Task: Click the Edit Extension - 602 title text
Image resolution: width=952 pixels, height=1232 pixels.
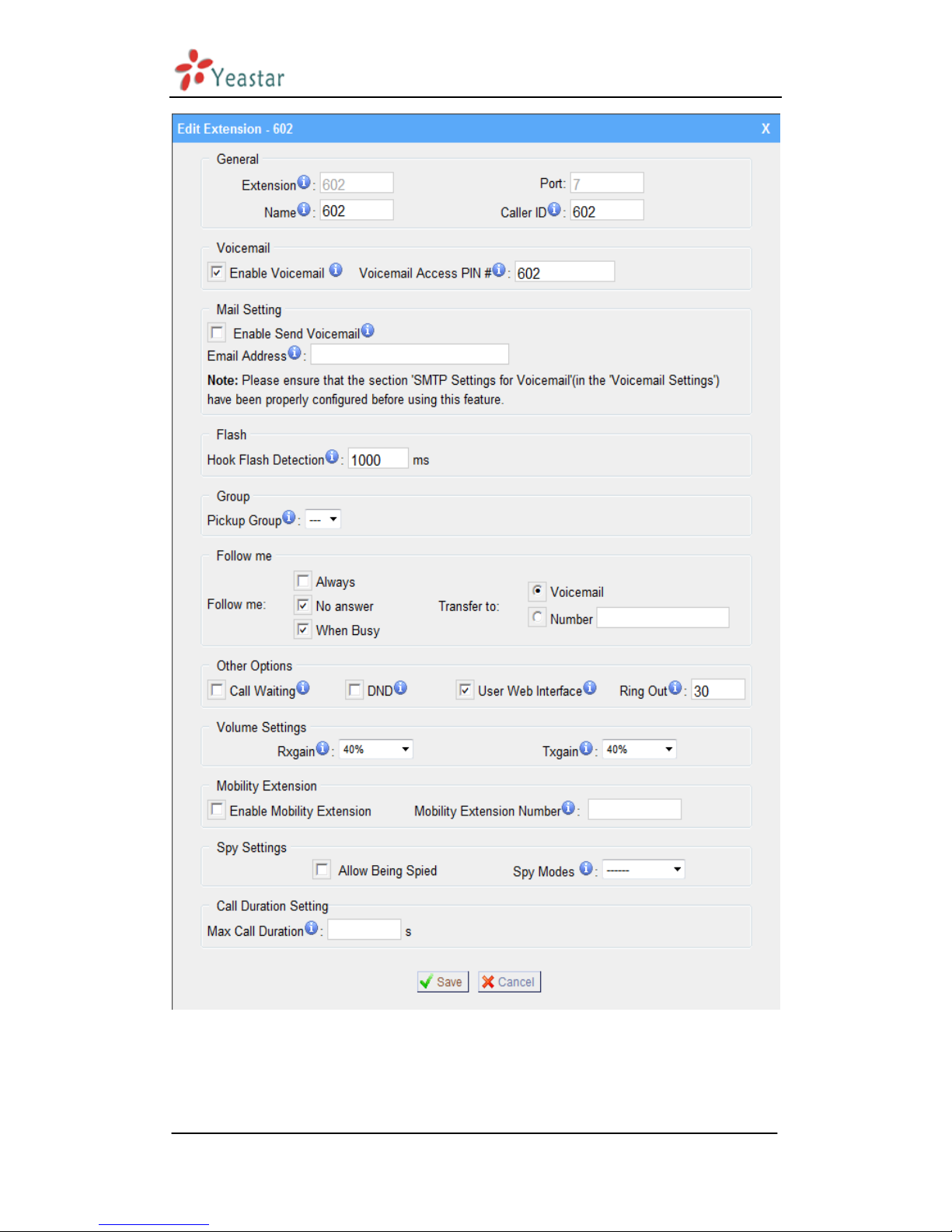Action: 235,129
